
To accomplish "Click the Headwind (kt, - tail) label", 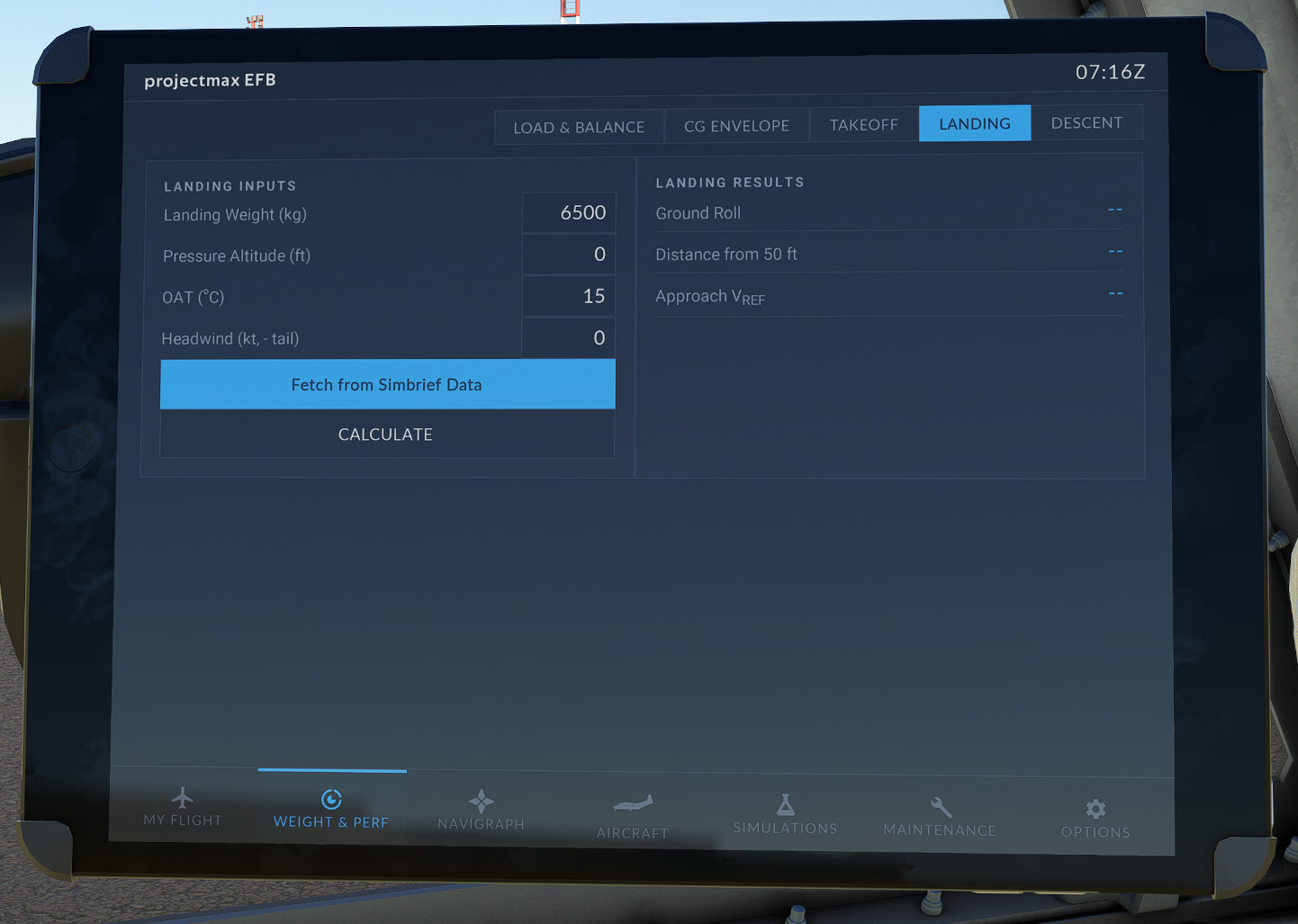I will click(230, 338).
